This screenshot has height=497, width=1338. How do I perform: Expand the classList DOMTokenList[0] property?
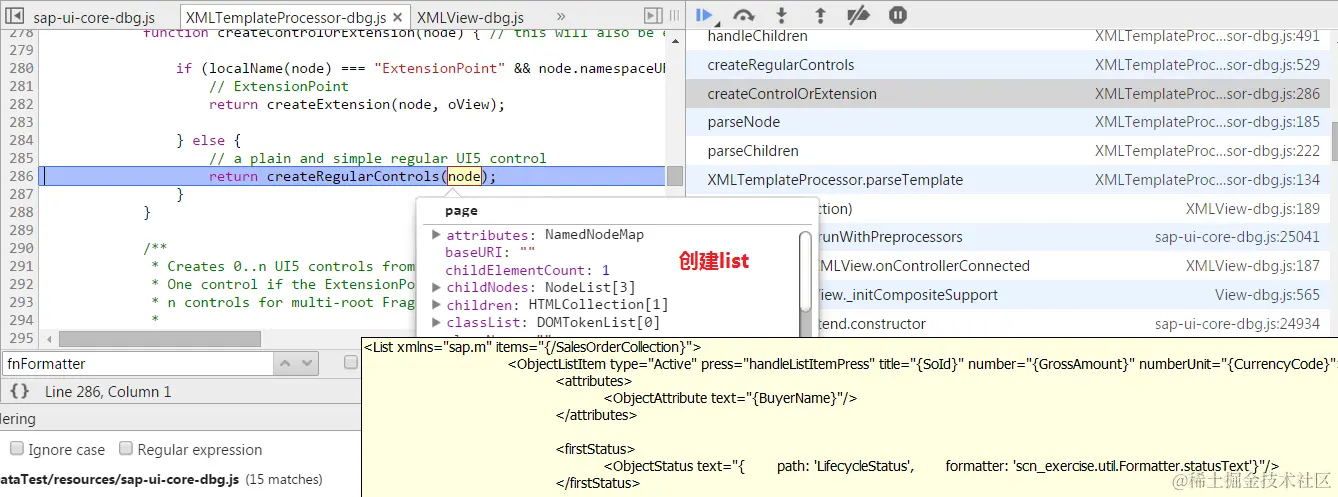point(437,323)
